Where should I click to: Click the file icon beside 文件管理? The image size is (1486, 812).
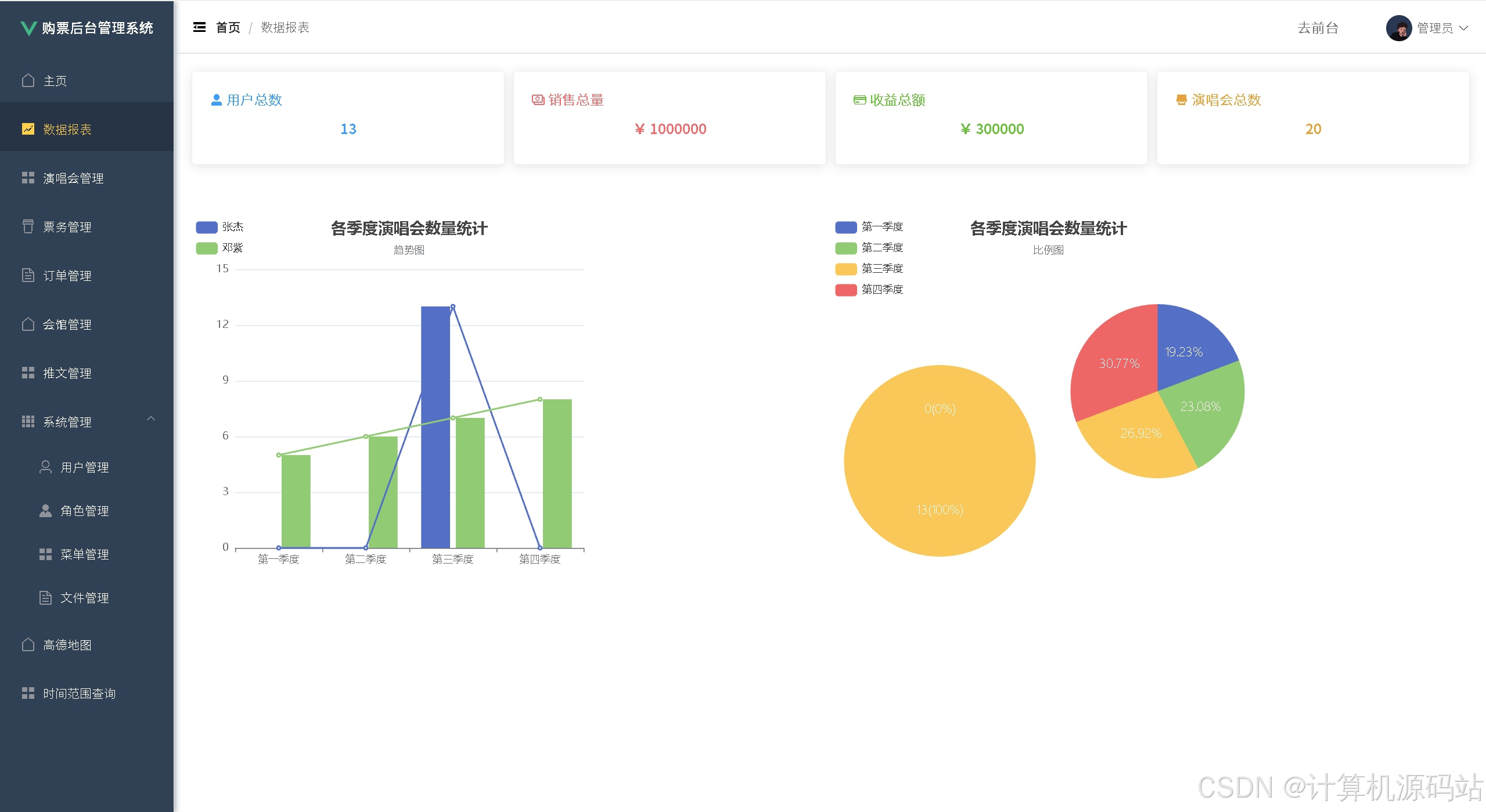45,597
